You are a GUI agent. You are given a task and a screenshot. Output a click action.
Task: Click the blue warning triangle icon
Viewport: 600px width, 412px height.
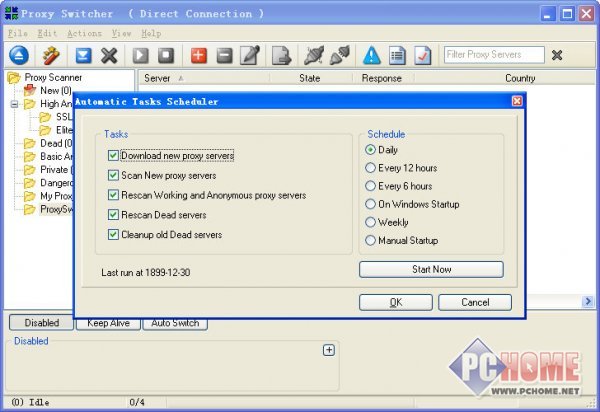(x=372, y=55)
